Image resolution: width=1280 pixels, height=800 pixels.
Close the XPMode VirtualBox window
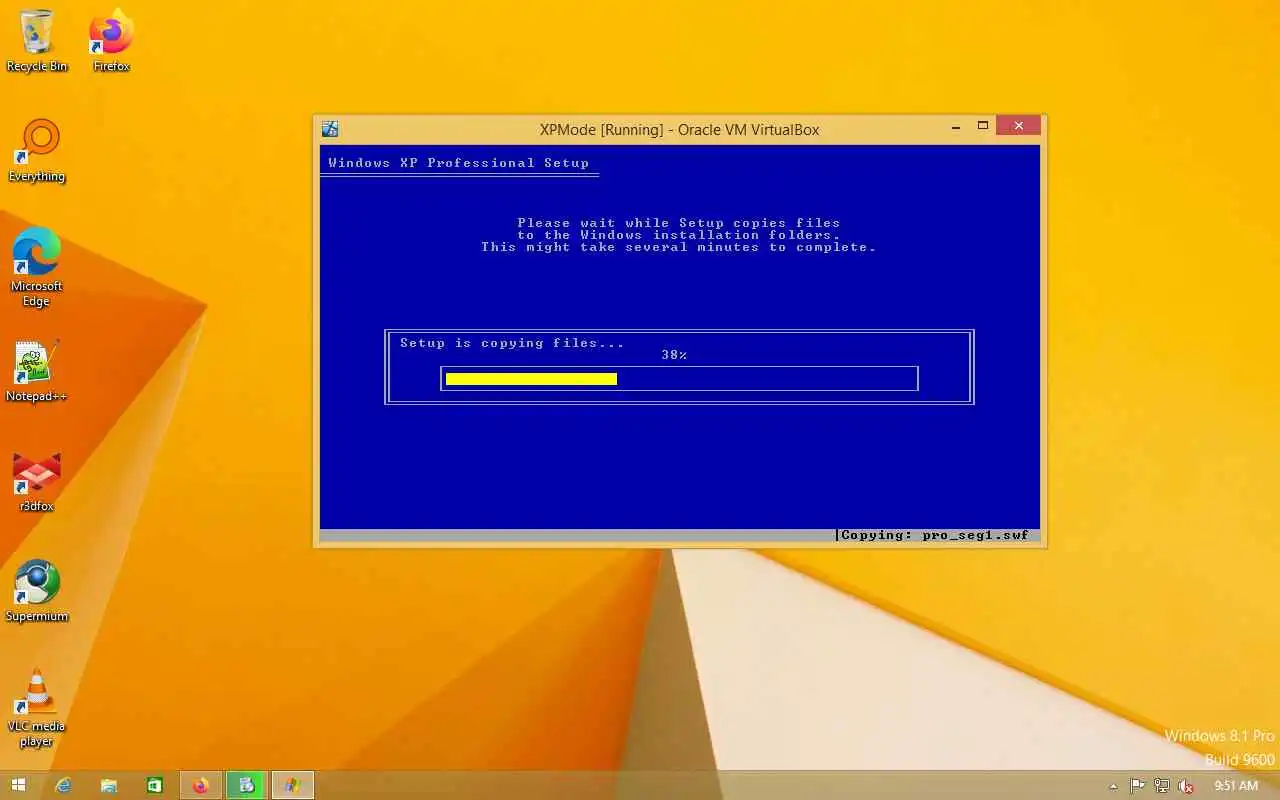(1019, 126)
